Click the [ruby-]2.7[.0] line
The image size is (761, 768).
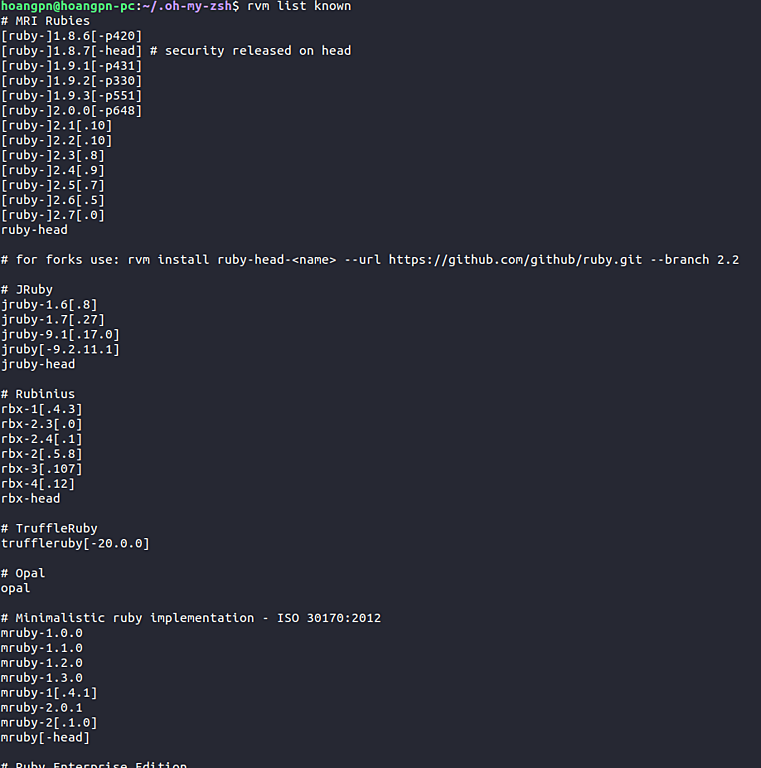pyautogui.click(x=53, y=215)
